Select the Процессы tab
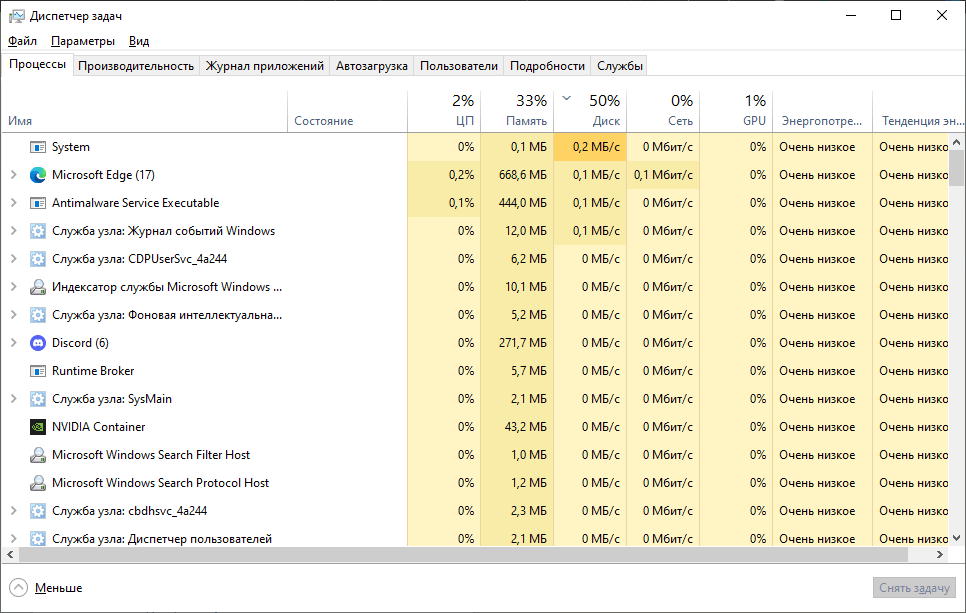 pyautogui.click(x=38, y=64)
